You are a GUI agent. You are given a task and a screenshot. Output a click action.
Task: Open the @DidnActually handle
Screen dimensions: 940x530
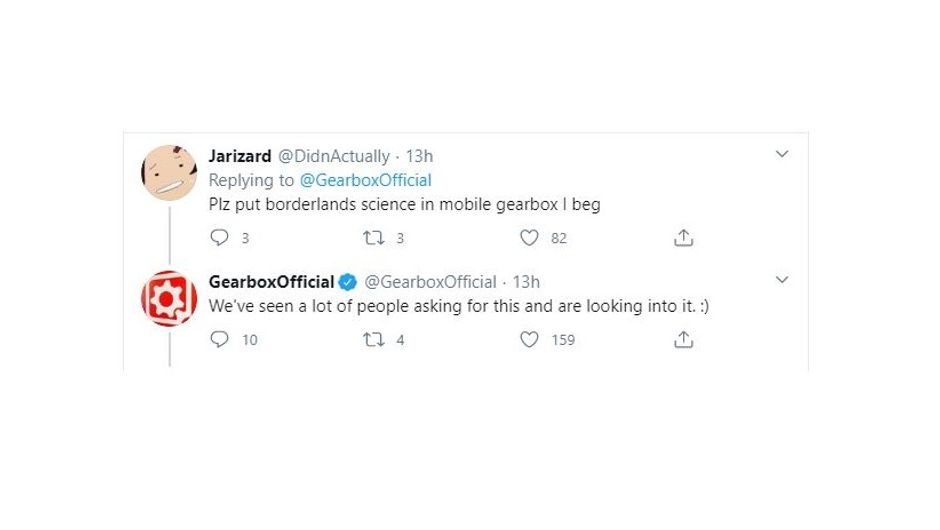pyautogui.click(x=333, y=156)
